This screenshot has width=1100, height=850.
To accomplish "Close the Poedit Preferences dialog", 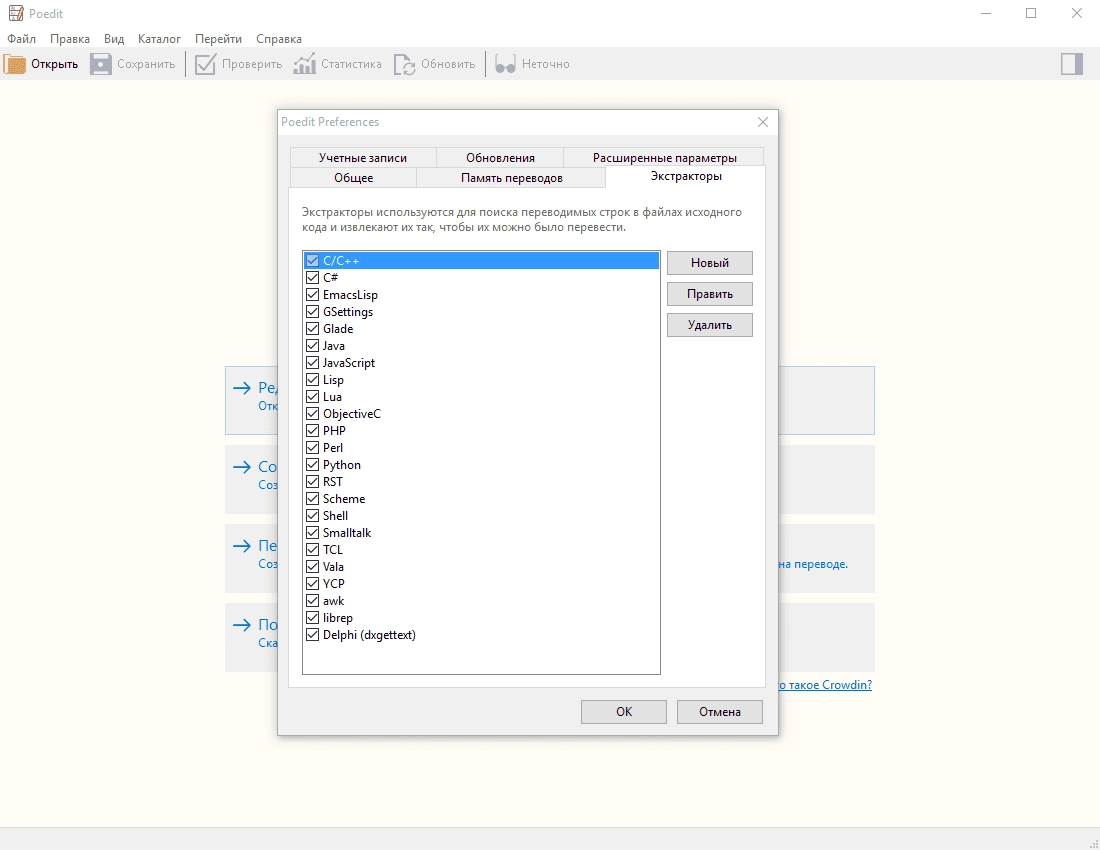I will click(763, 122).
